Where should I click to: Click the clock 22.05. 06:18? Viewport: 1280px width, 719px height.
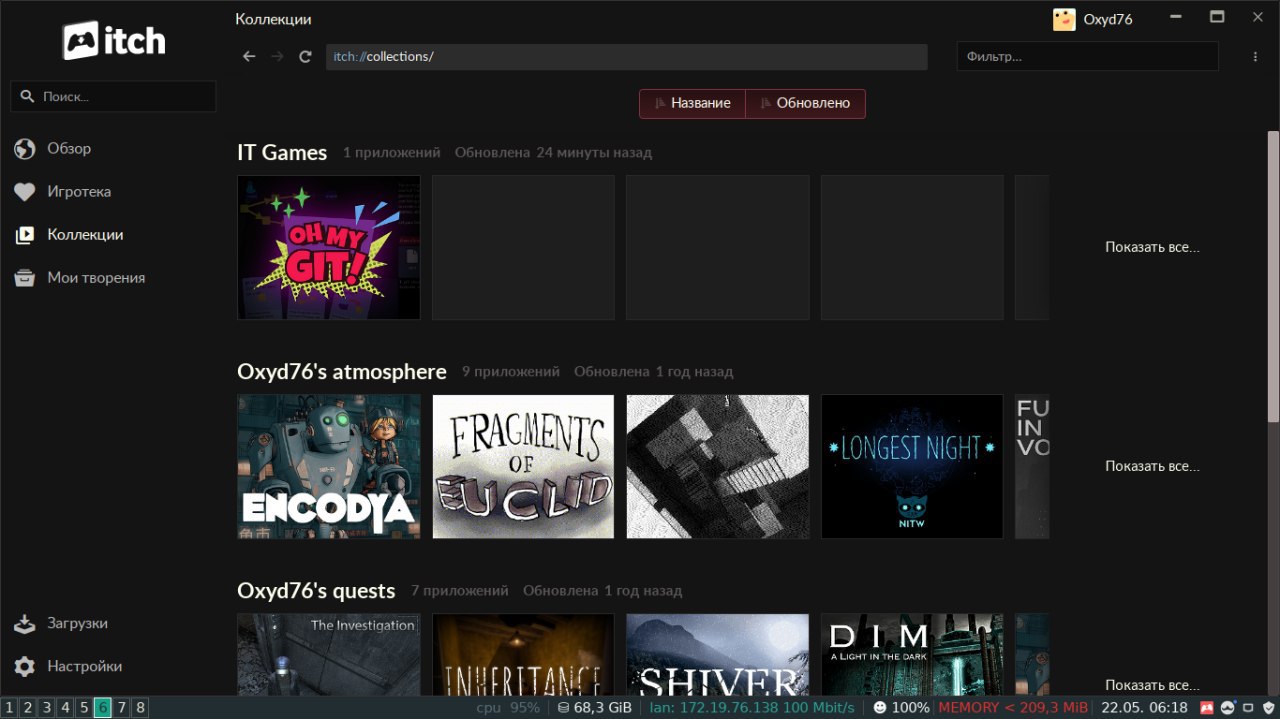tap(1145, 708)
